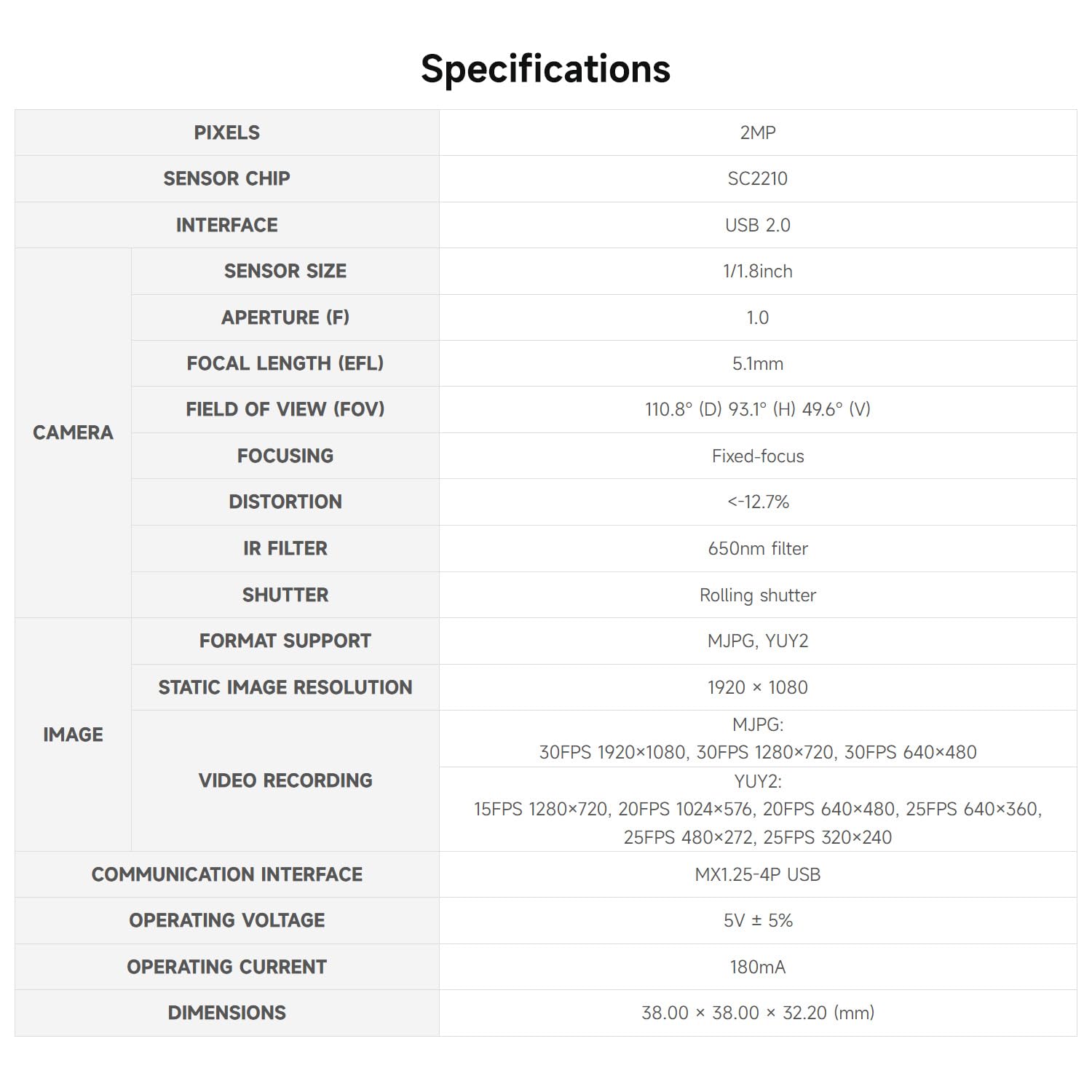The height and width of the screenshot is (1092, 1092).
Task: Click the DISTORTION row label
Action: point(285,502)
